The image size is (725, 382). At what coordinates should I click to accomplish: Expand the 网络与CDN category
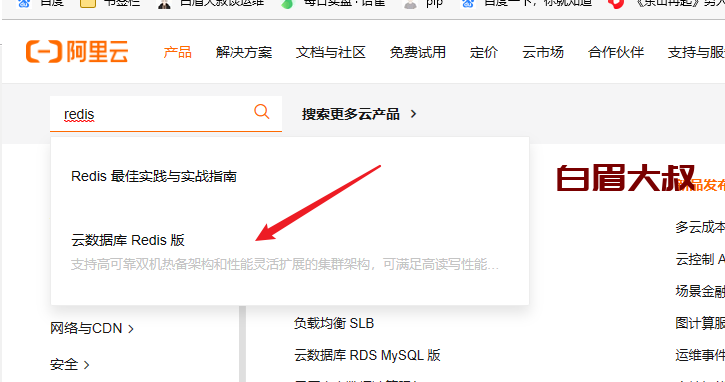click(x=92, y=328)
